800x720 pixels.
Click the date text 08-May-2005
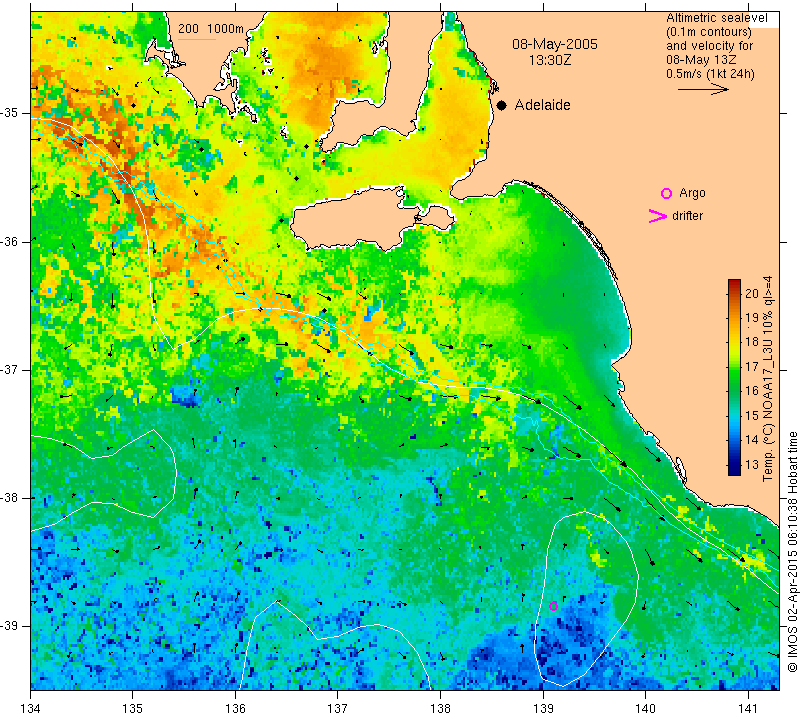[x=555, y=44]
